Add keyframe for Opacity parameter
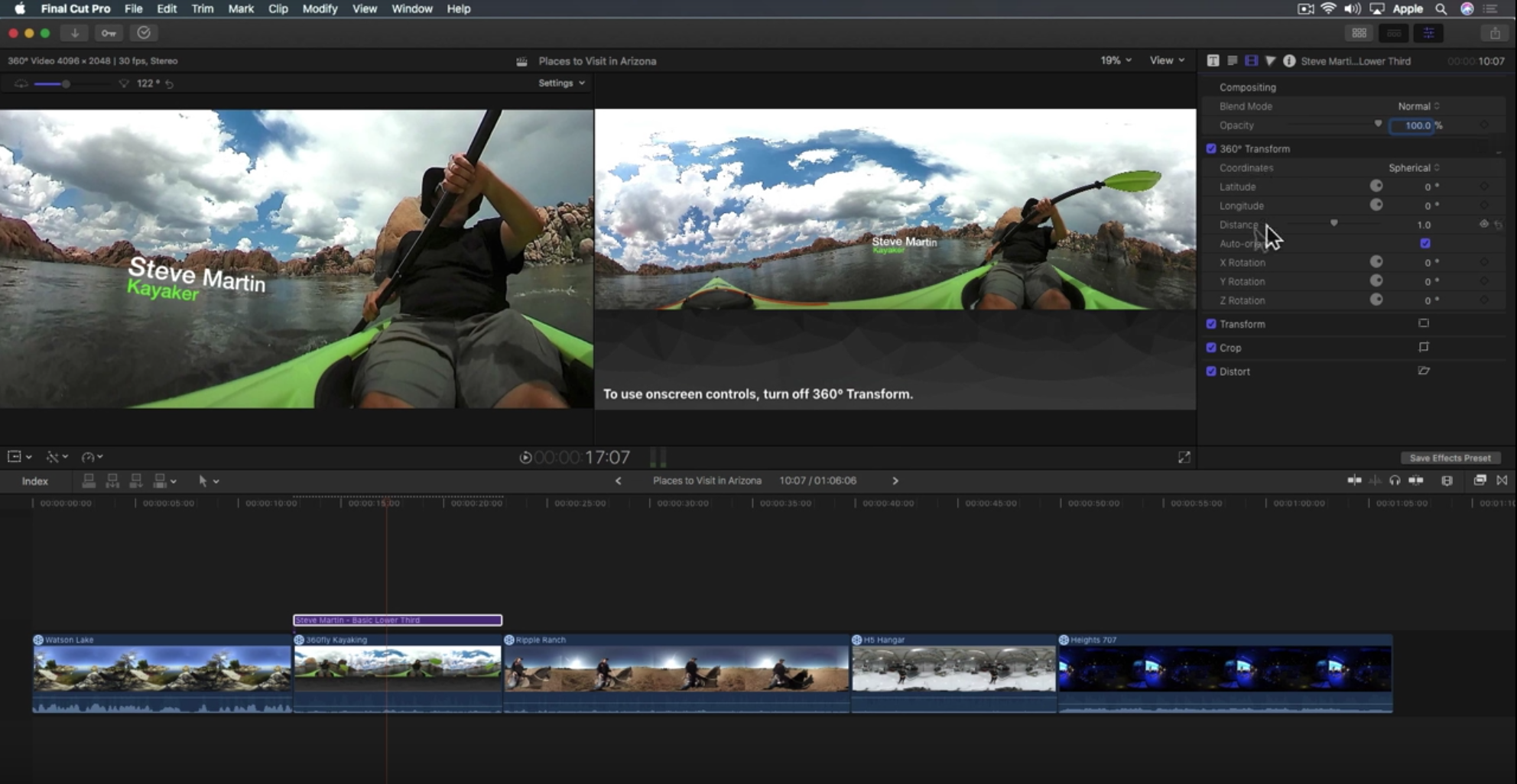This screenshot has height=784, width=1517. click(x=1484, y=125)
